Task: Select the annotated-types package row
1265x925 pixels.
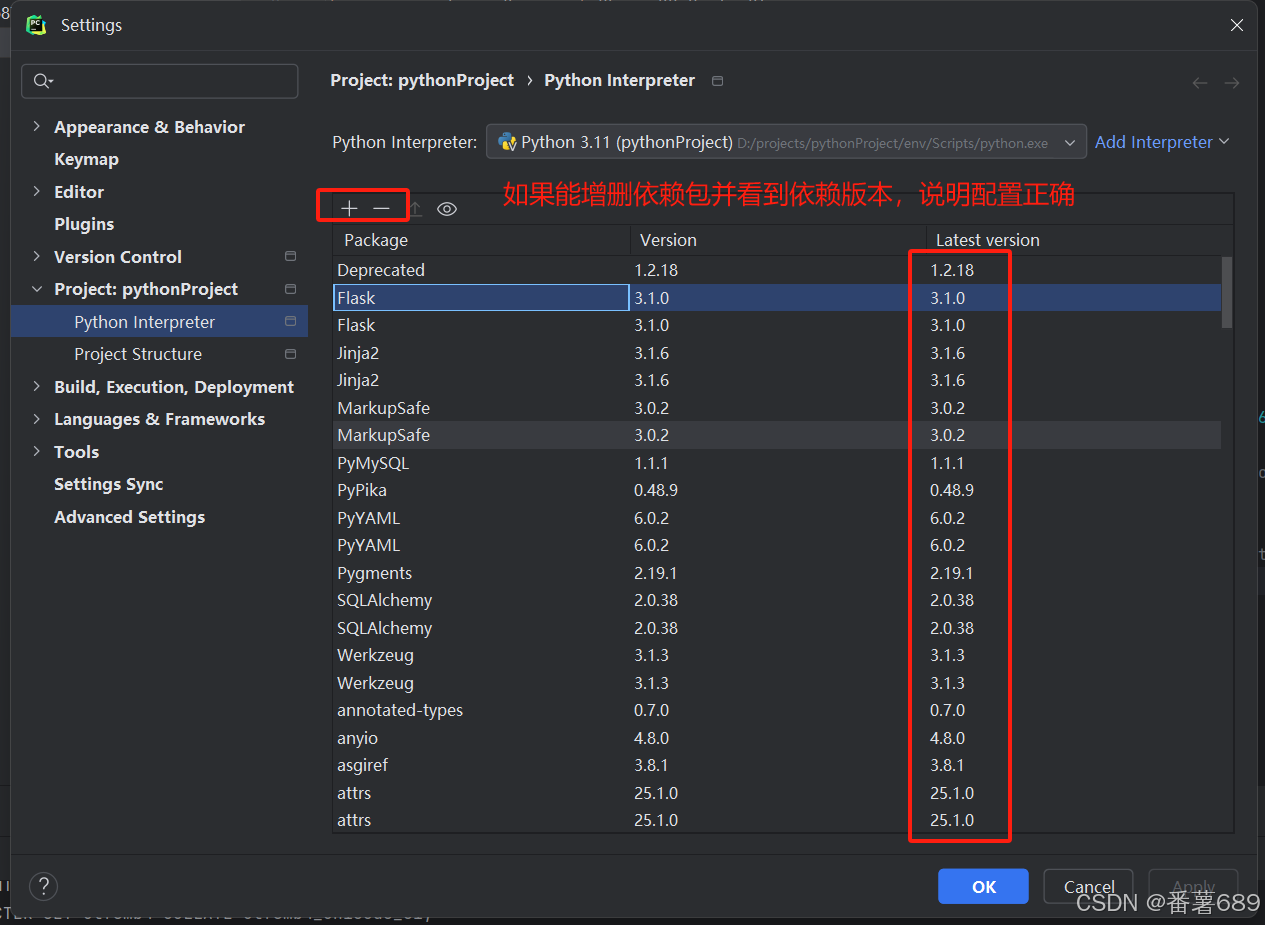Action: coord(777,710)
